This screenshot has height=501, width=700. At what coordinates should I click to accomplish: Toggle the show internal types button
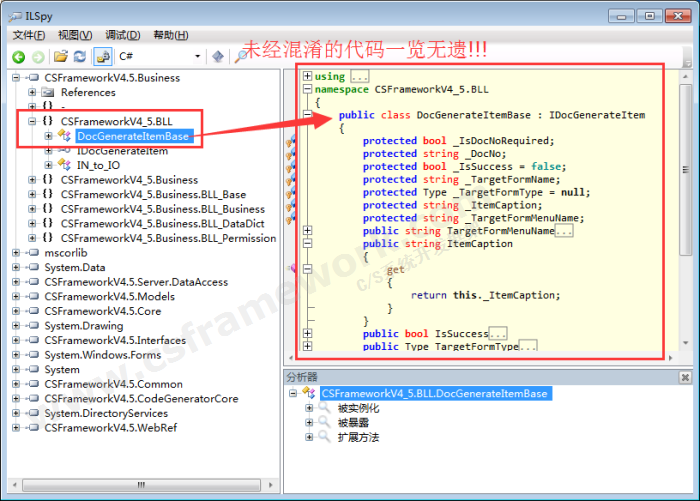[102, 57]
